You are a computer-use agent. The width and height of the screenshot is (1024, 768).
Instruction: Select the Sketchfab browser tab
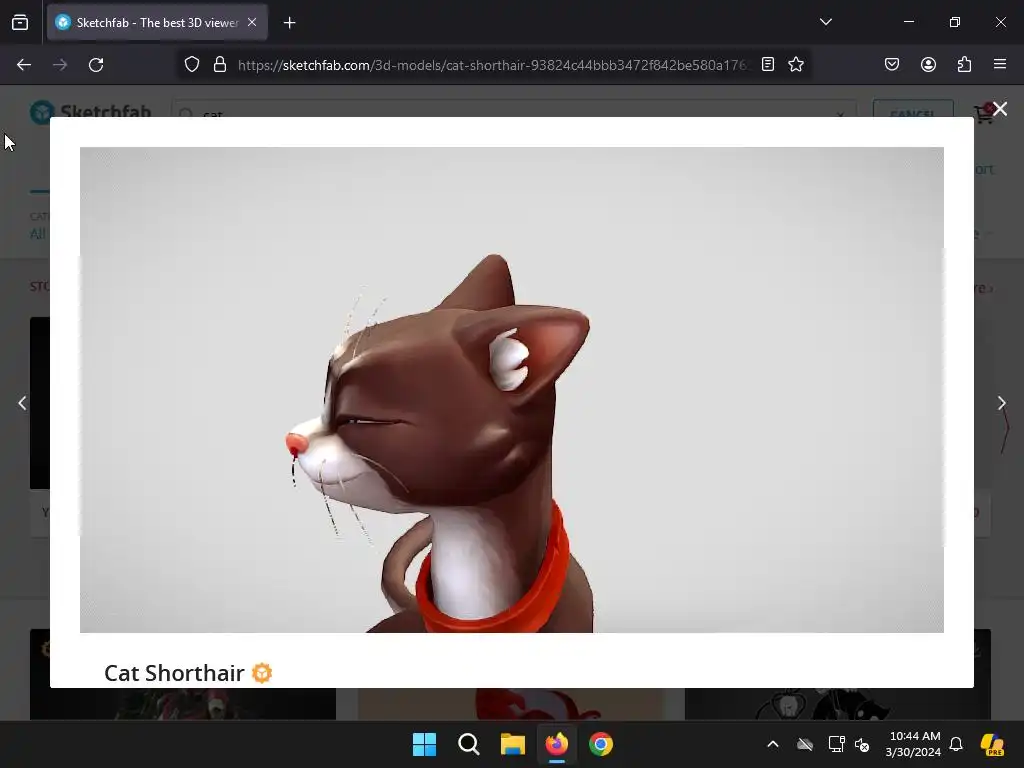[157, 22]
